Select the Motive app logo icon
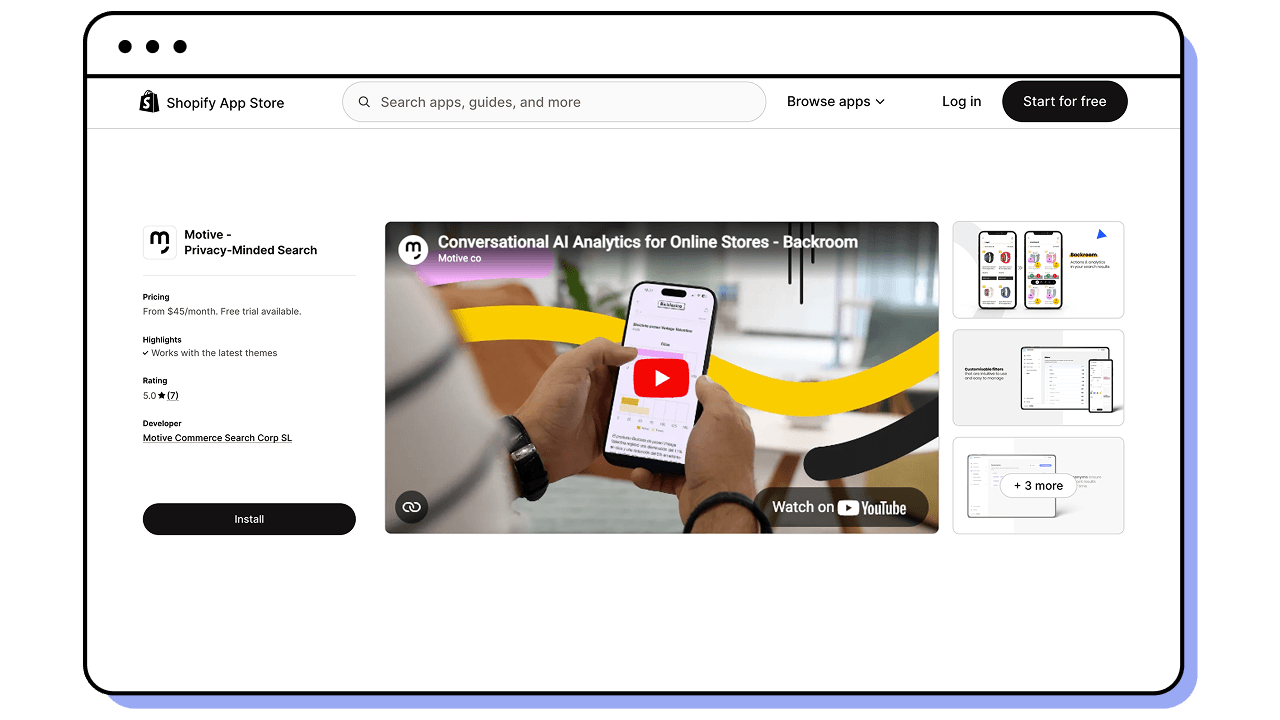This screenshot has width=1280, height=720. [x=158, y=242]
